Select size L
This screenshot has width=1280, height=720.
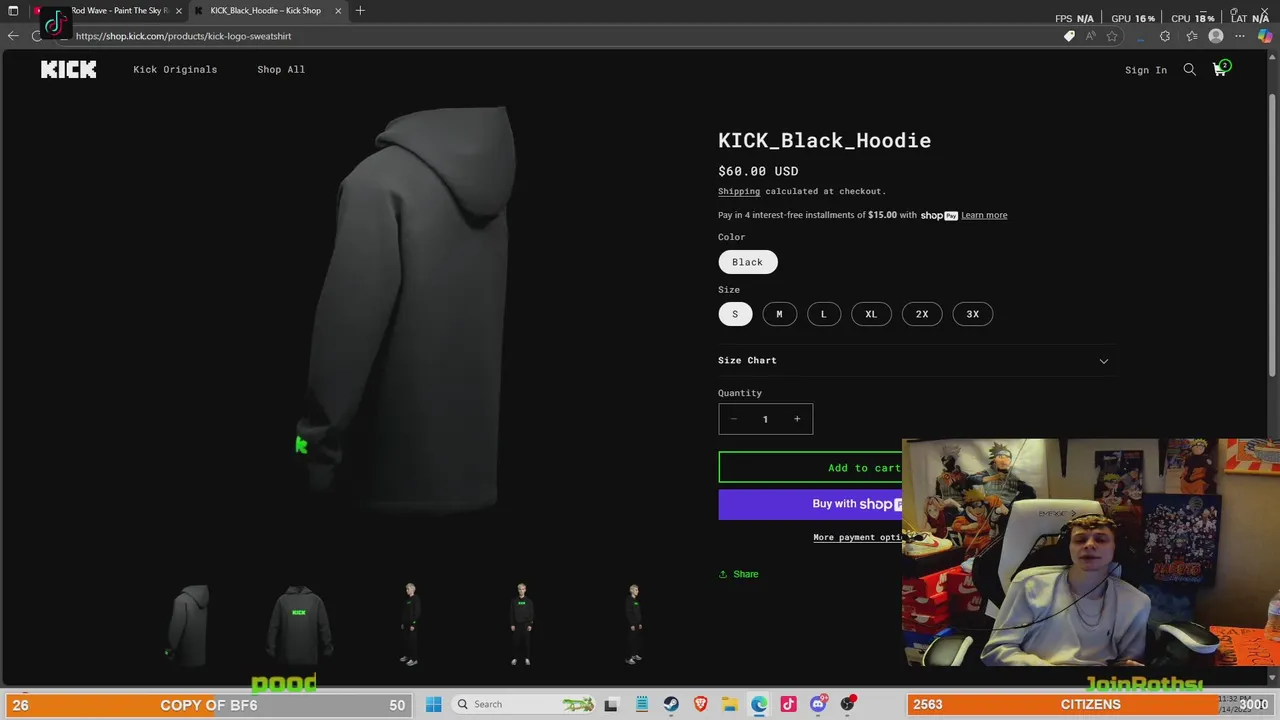point(824,314)
